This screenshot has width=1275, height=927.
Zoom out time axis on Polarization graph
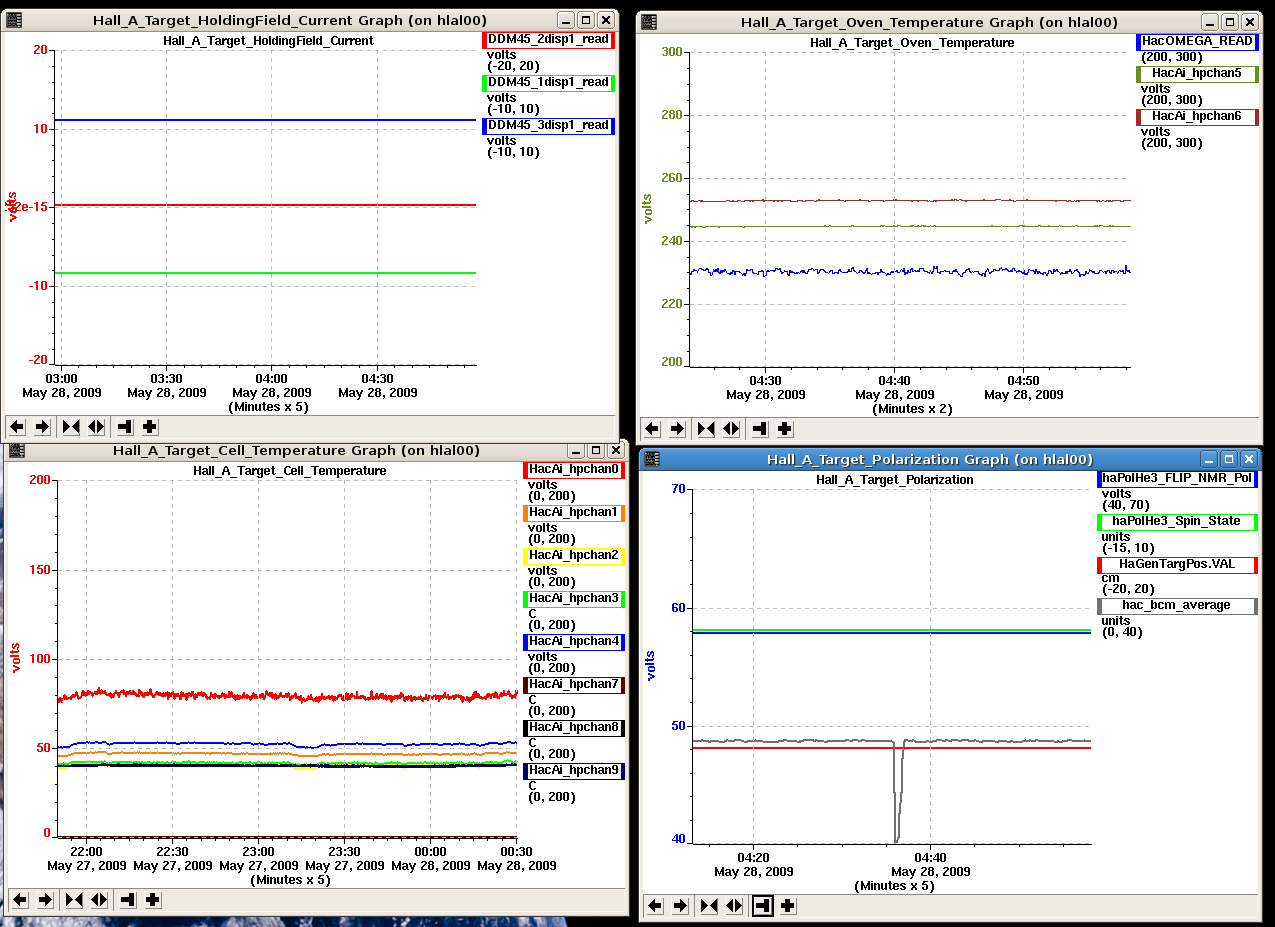pos(734,906)
